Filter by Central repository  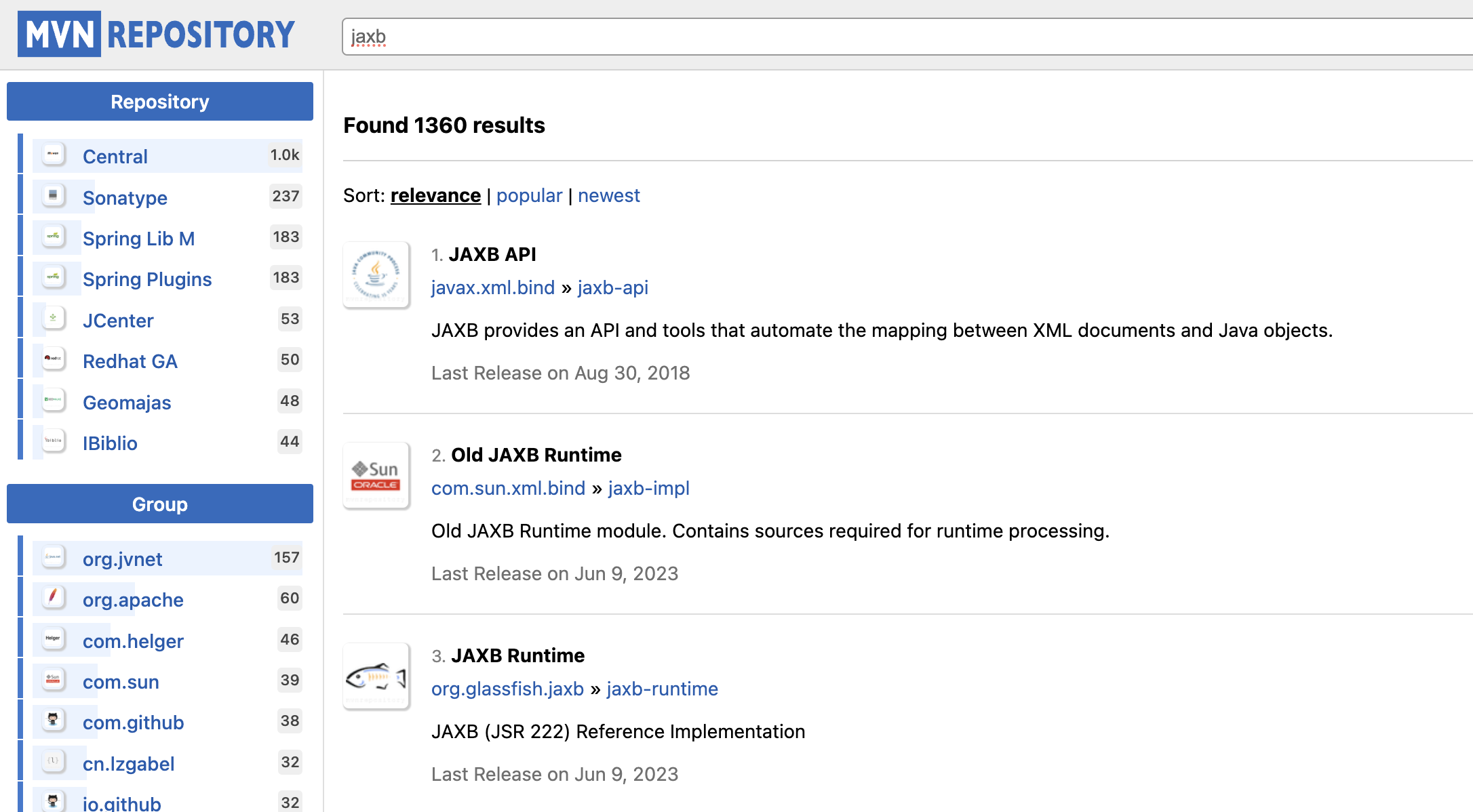pyautogui.click(x=115, y=157)
